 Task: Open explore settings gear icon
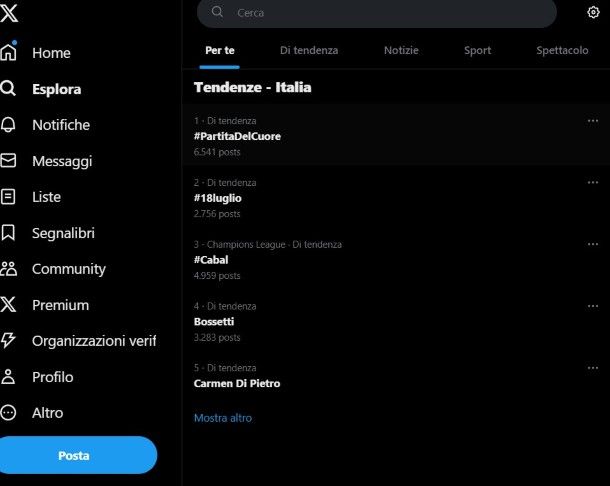tap(593, 12)
